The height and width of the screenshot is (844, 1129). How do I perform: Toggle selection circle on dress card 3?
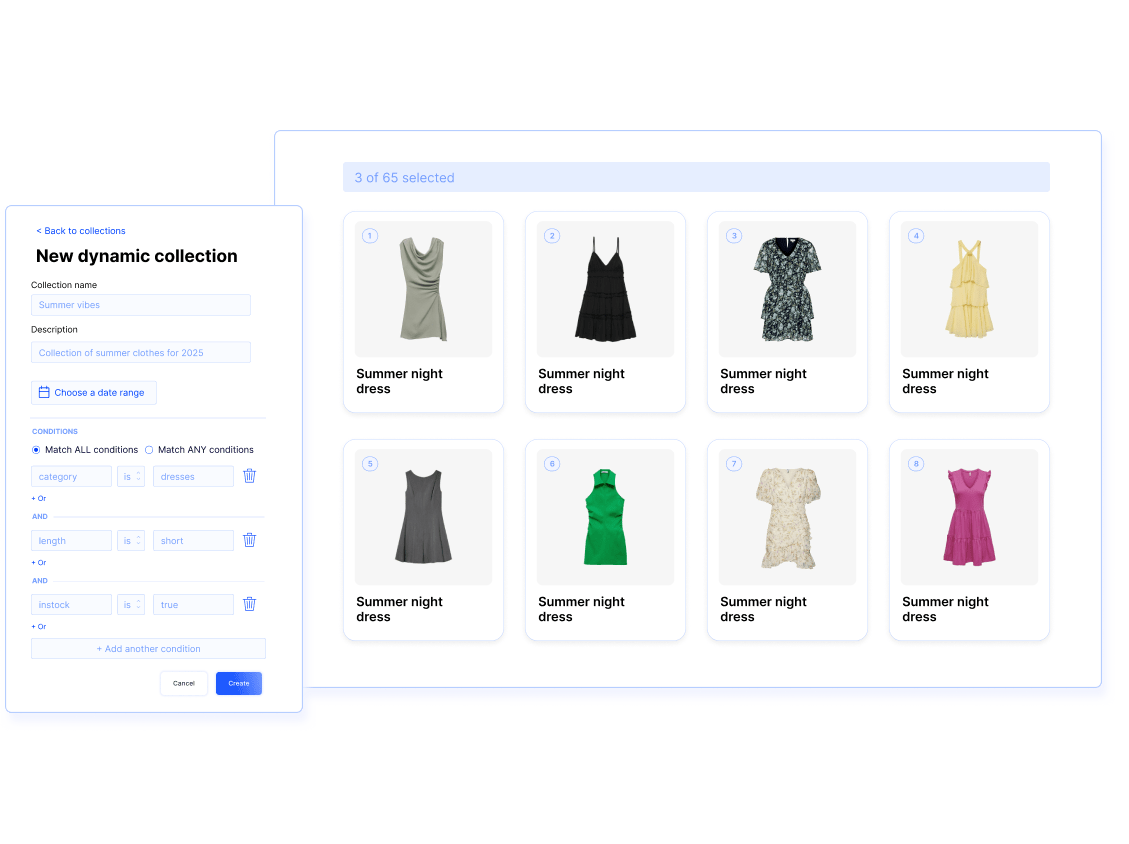pos(734,235)
